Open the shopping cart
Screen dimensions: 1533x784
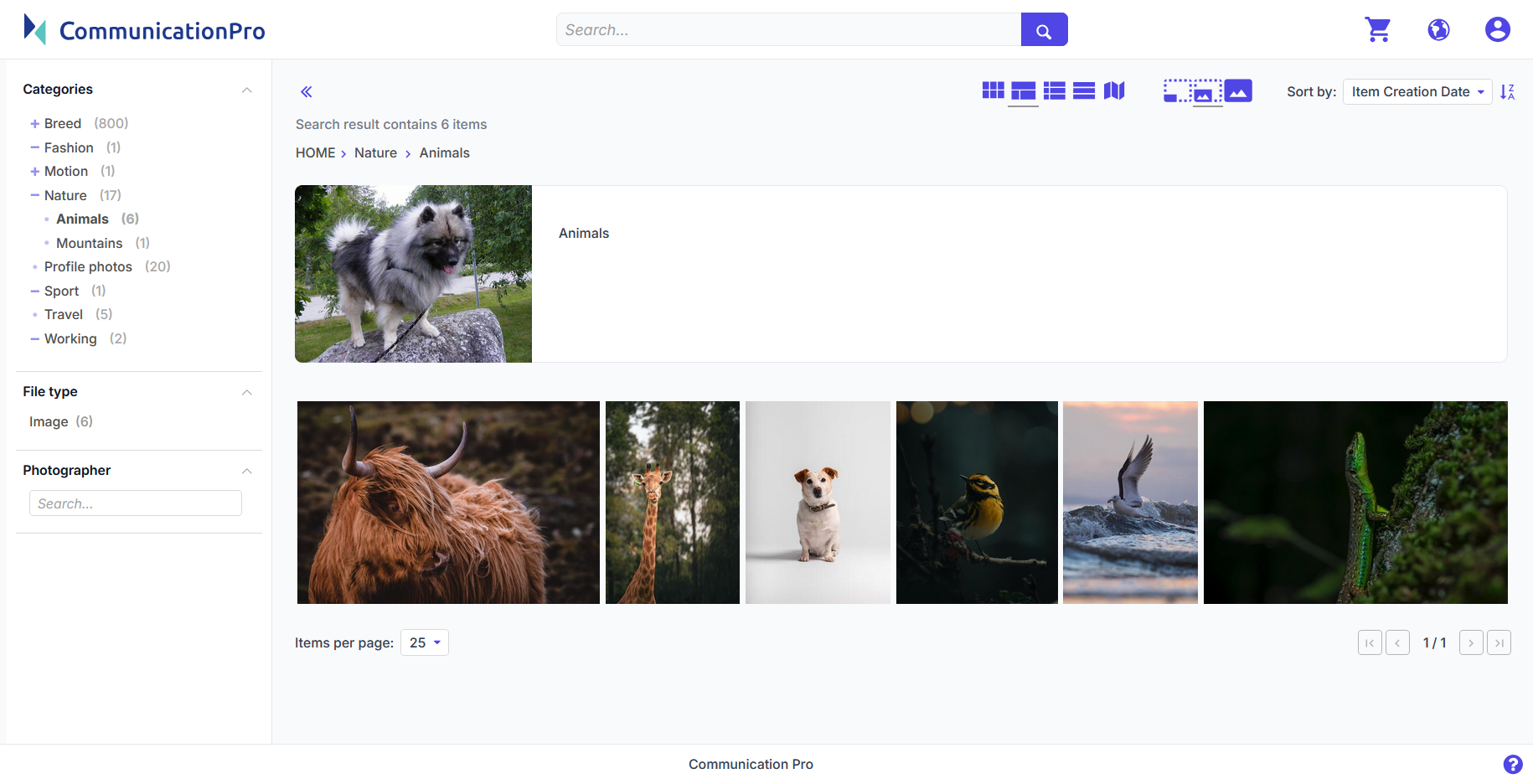click(x=1378, y=29)
